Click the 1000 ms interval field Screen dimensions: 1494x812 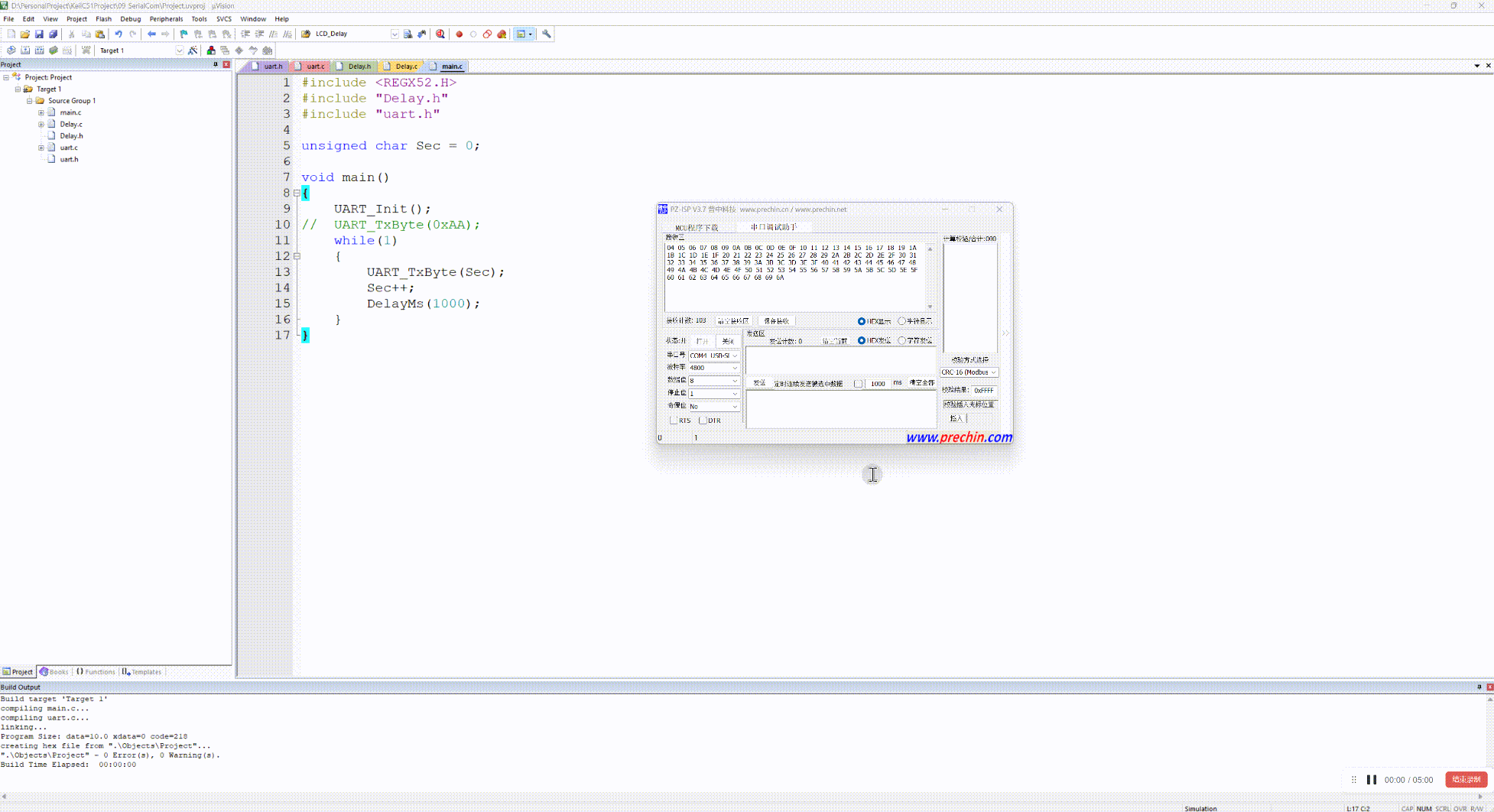[x=878, y=384]
